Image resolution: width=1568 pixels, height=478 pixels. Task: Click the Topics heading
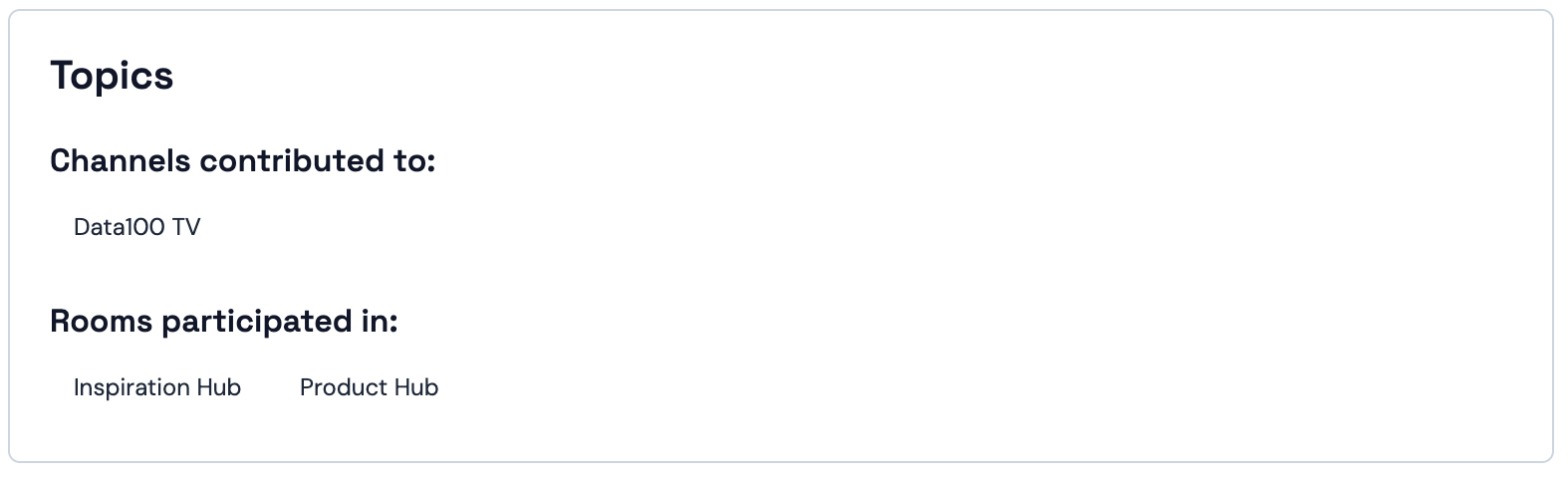click(112, 76)
